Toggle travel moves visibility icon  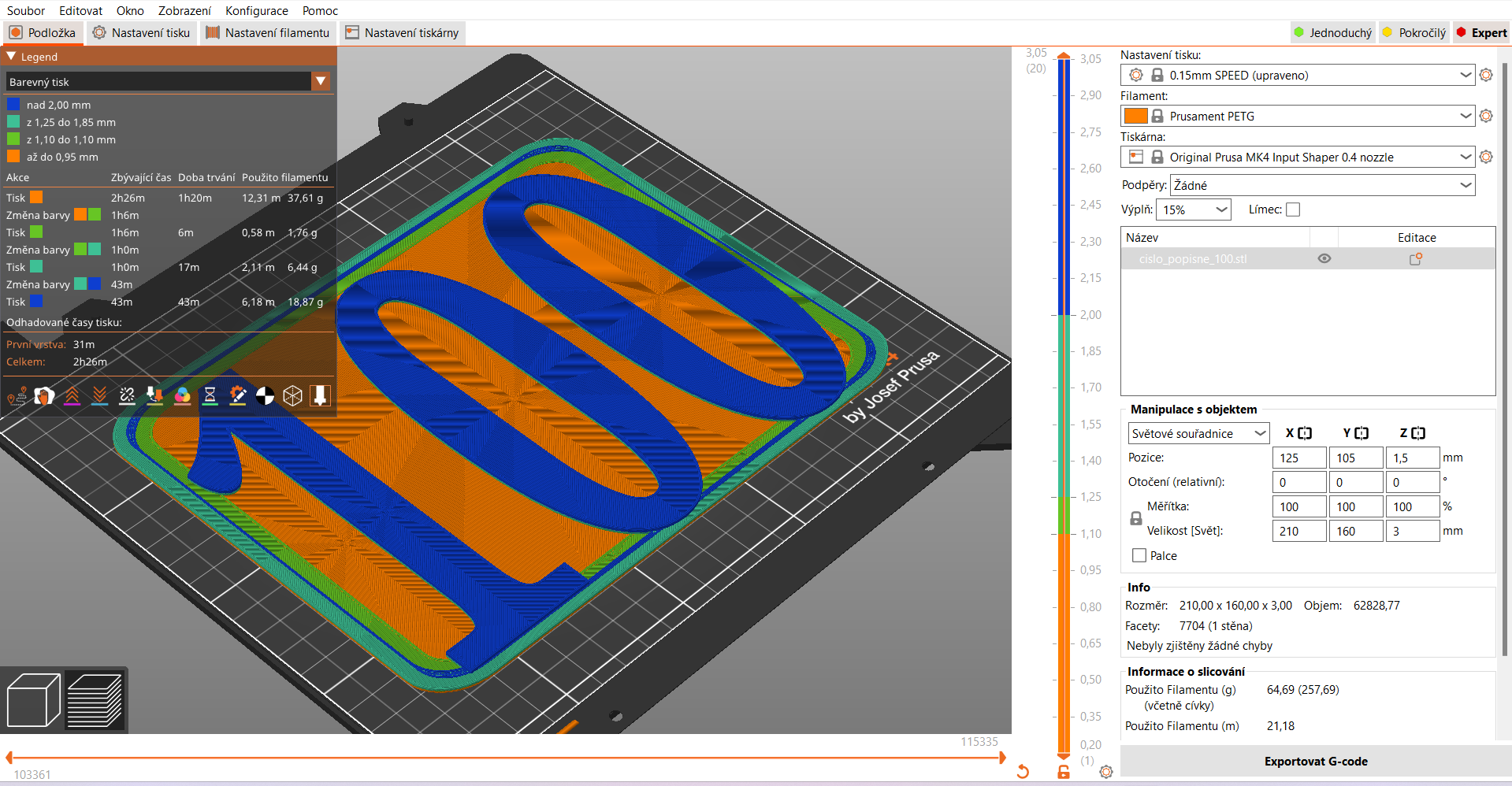point(17,395)
